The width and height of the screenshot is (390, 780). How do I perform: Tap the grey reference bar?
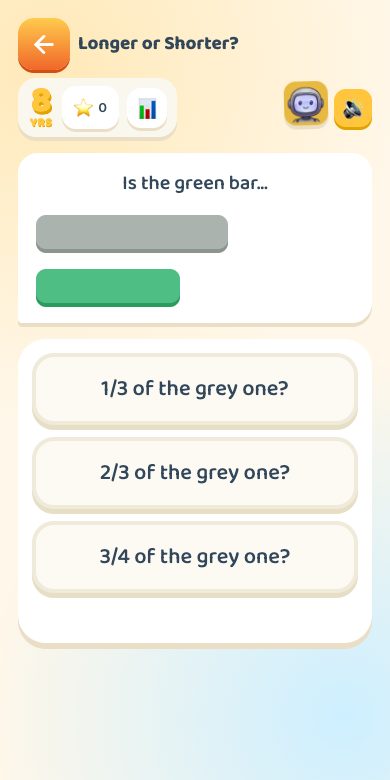[132, 234]
